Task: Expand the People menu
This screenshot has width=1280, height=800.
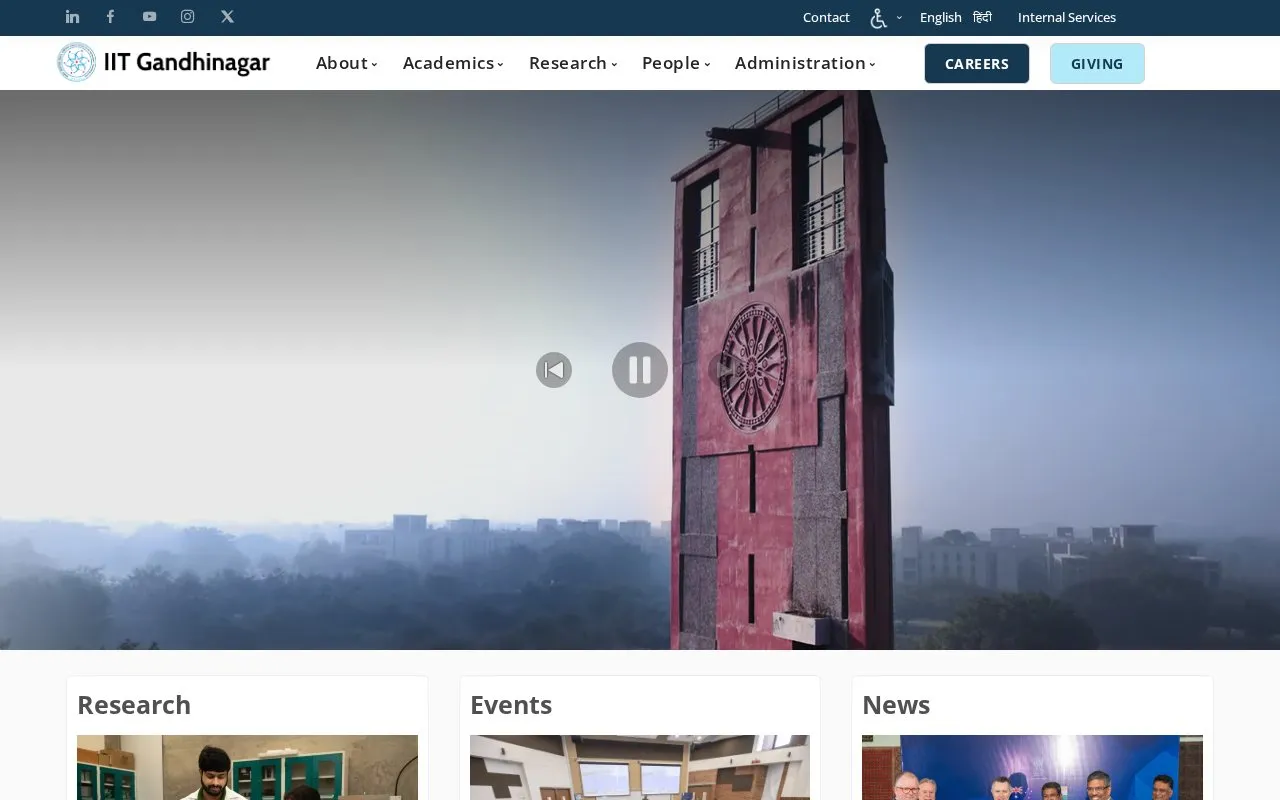Action: pyautogui.click(x=676, y=63)
